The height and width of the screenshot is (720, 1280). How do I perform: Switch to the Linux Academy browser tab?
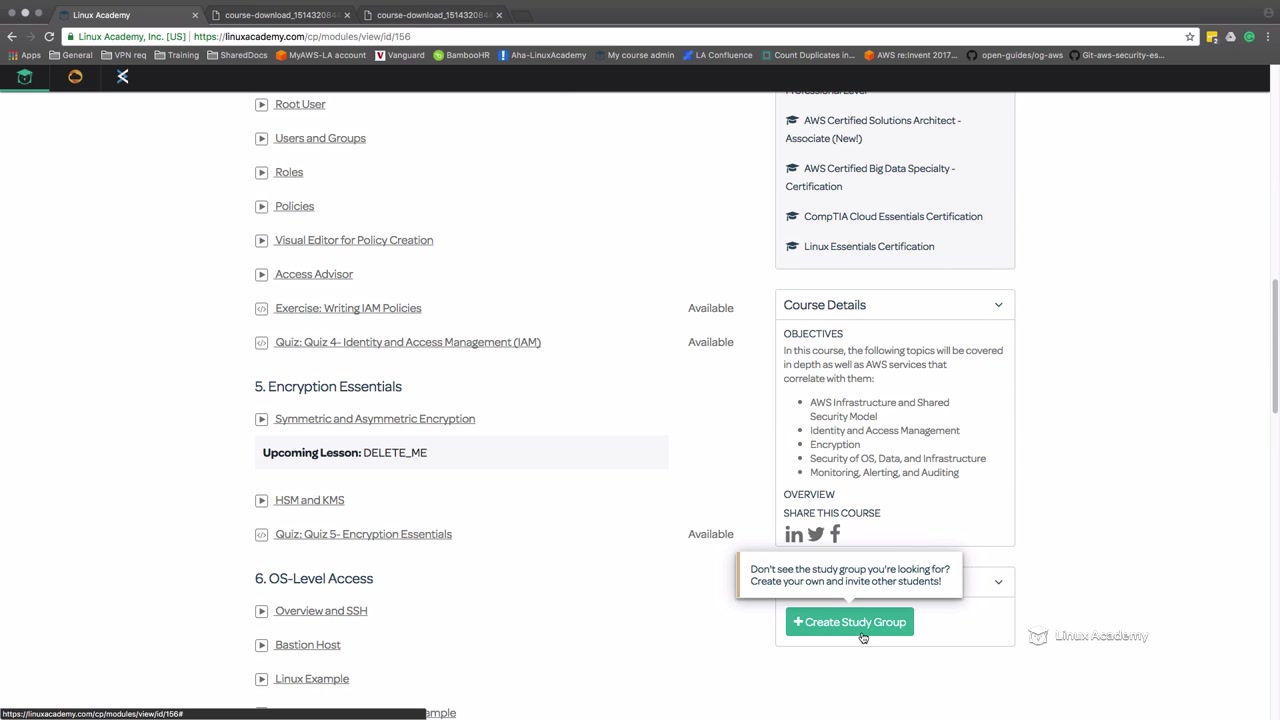[126, 15]
